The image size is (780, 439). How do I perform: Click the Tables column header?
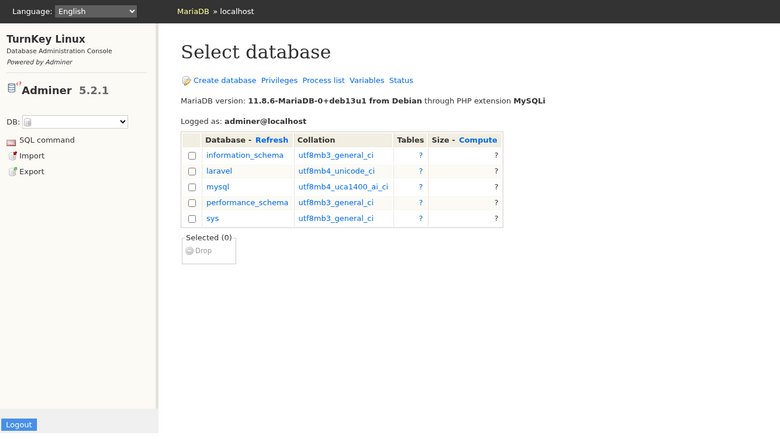(410, 140)
